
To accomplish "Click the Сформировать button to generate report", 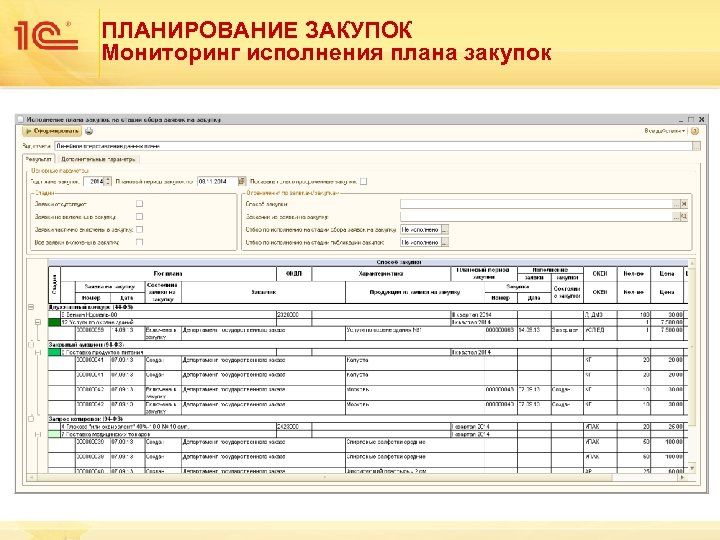I will 52,131.
